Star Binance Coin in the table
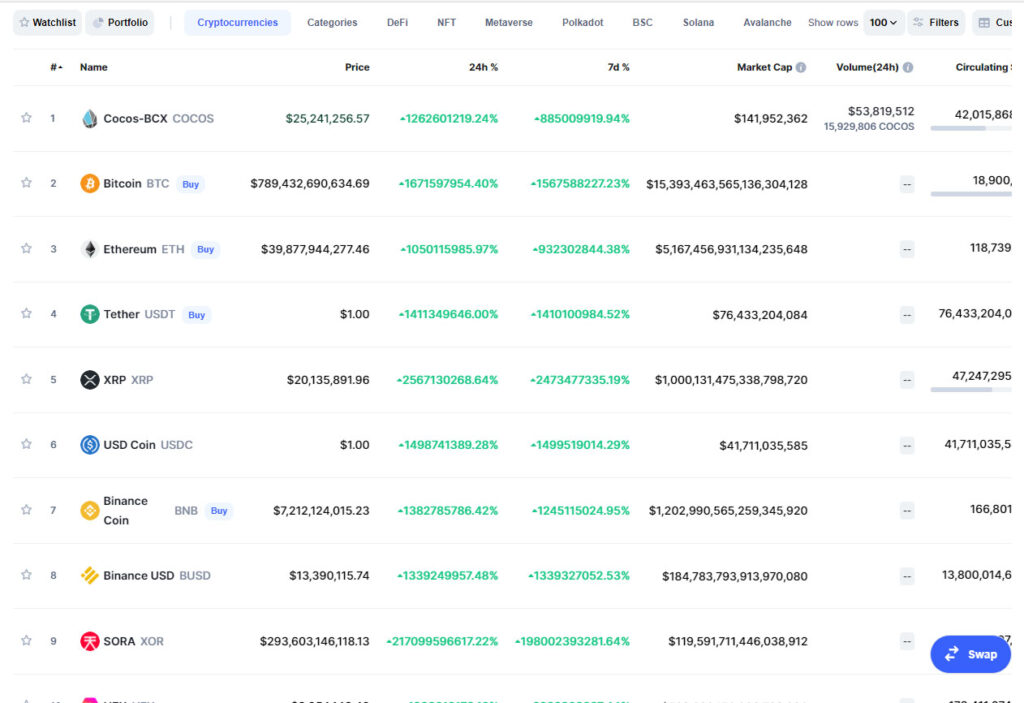 coord(26,510)
